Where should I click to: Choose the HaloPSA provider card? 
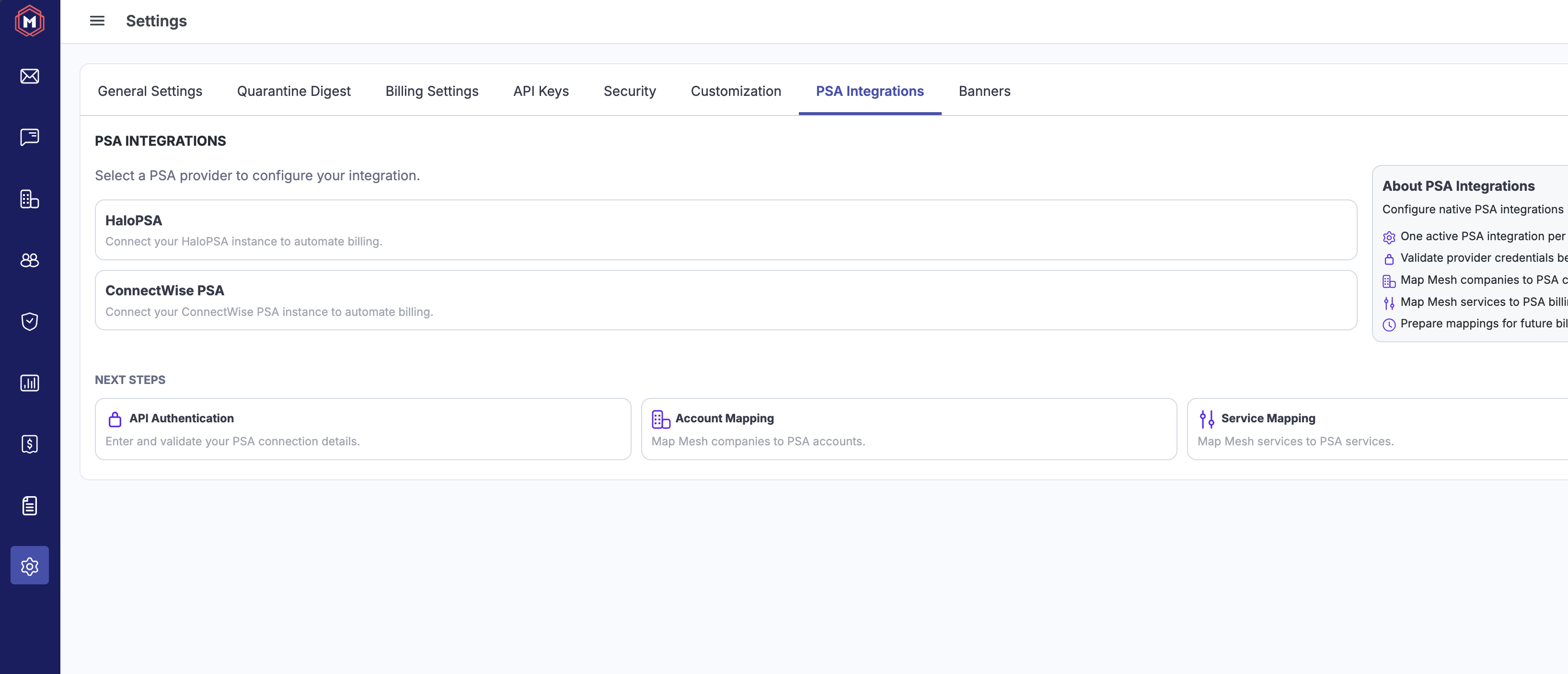pos(726,230)
